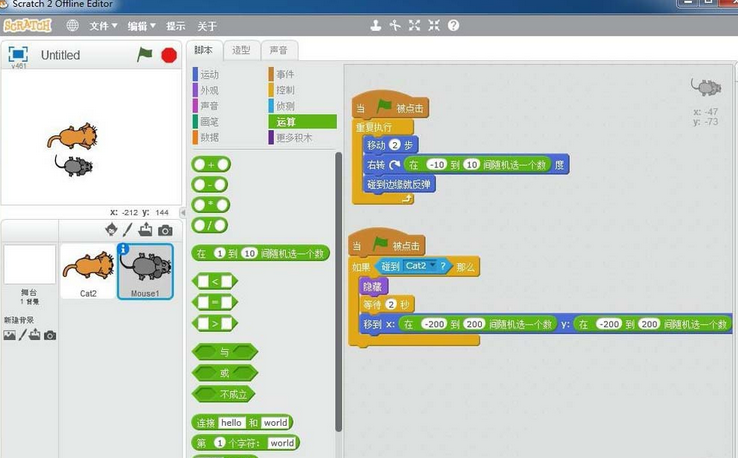Upload sprite from file icon
Viewport: 738px width, 458px height.
click(x=145, y=230)
